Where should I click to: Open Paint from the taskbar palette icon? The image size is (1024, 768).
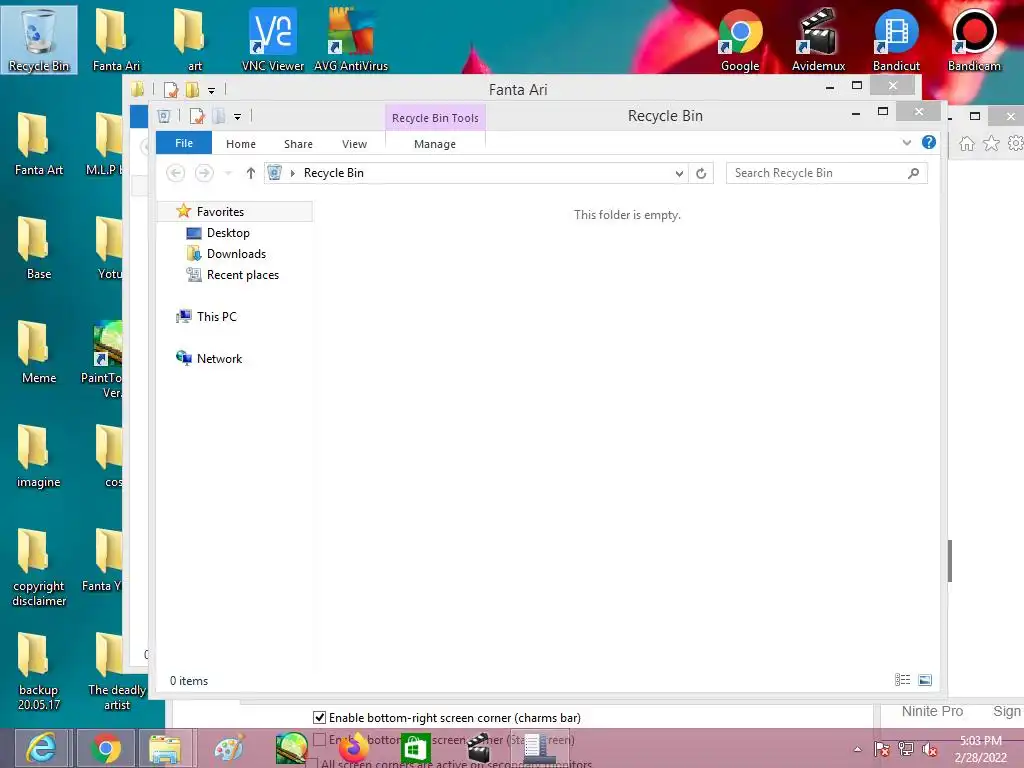pos(229,748)
